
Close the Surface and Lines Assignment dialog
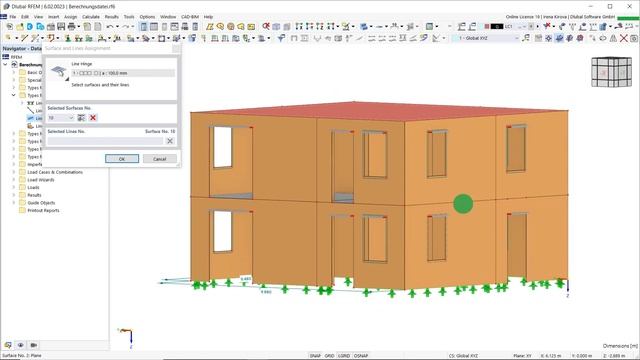click(x=176, y=49)
